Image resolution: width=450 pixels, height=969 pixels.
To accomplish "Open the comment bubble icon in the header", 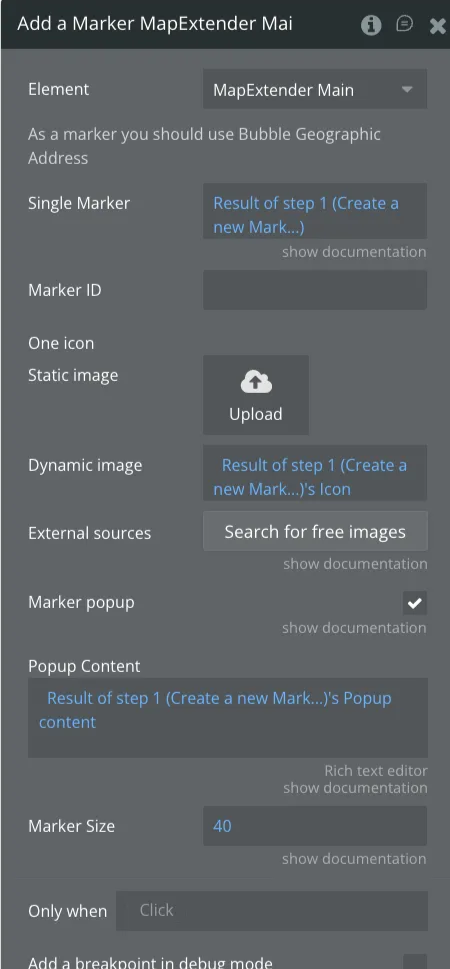I will [404, 24].
